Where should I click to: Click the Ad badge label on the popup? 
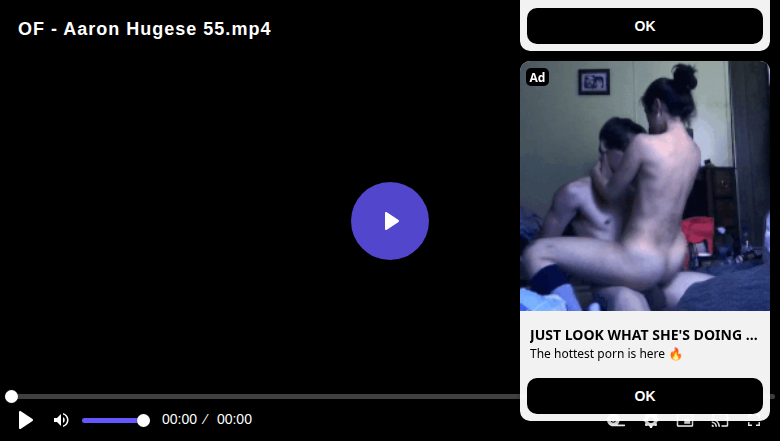537,77
